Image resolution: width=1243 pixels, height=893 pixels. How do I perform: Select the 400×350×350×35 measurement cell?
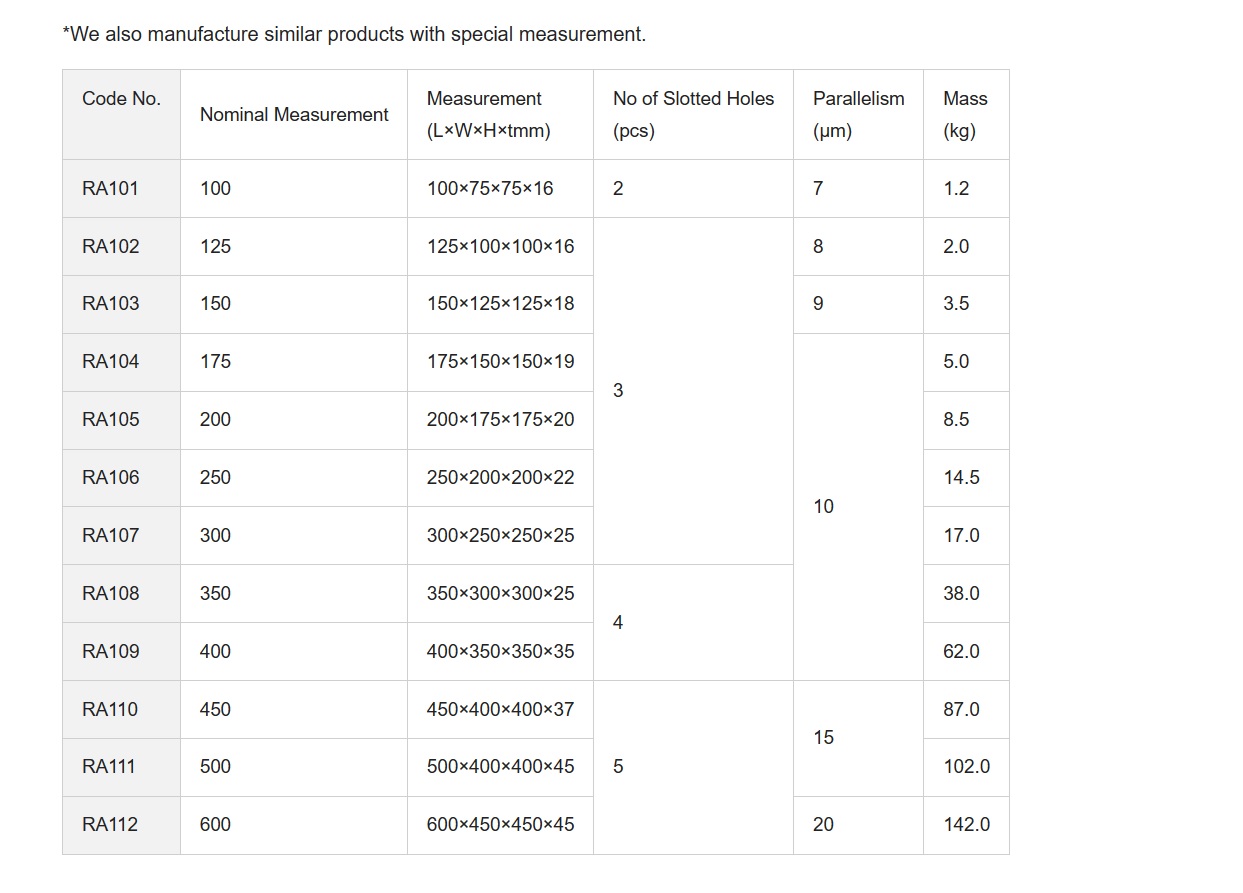tap(500, 652)
